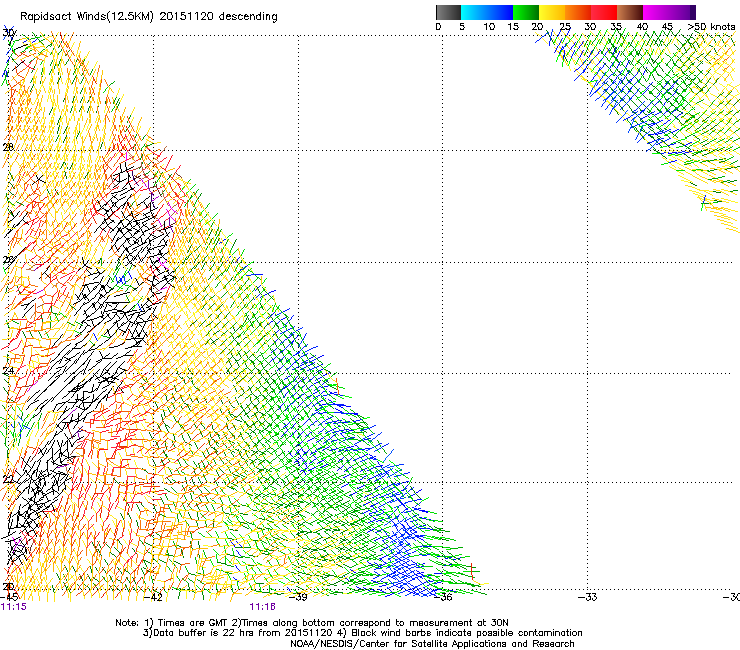Click the '40' label under color bar
The height and width of the screenshot is (650, 740).
pyautogui.click(x=642, y=27)
